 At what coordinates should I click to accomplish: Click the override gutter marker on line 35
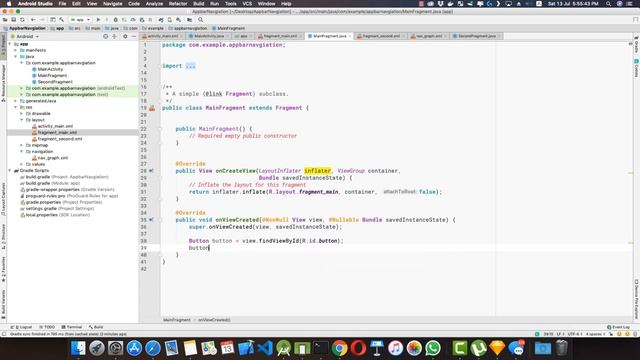pyautogui.click(x=151, y=220)
